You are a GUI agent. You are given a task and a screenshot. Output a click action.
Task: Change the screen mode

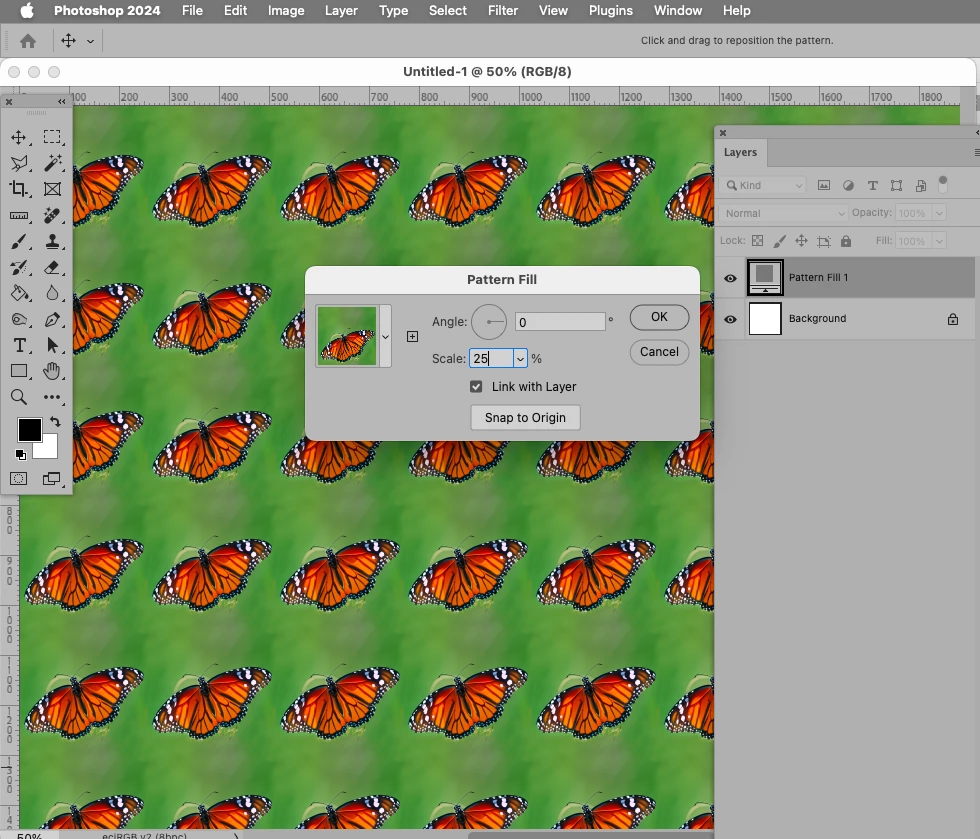click(x=52, y=479)
